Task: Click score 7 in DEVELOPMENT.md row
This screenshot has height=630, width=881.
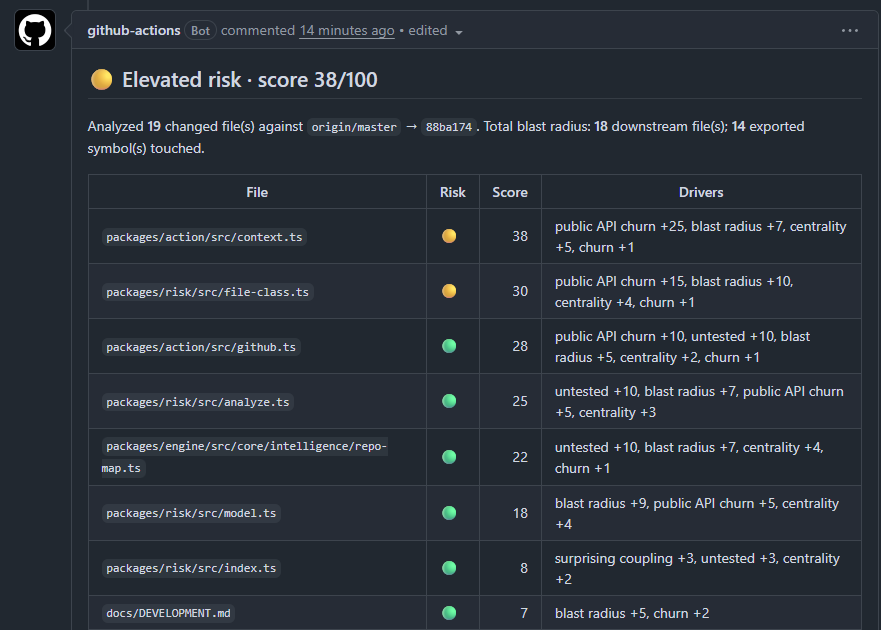Action: click(x=524, y=614)
